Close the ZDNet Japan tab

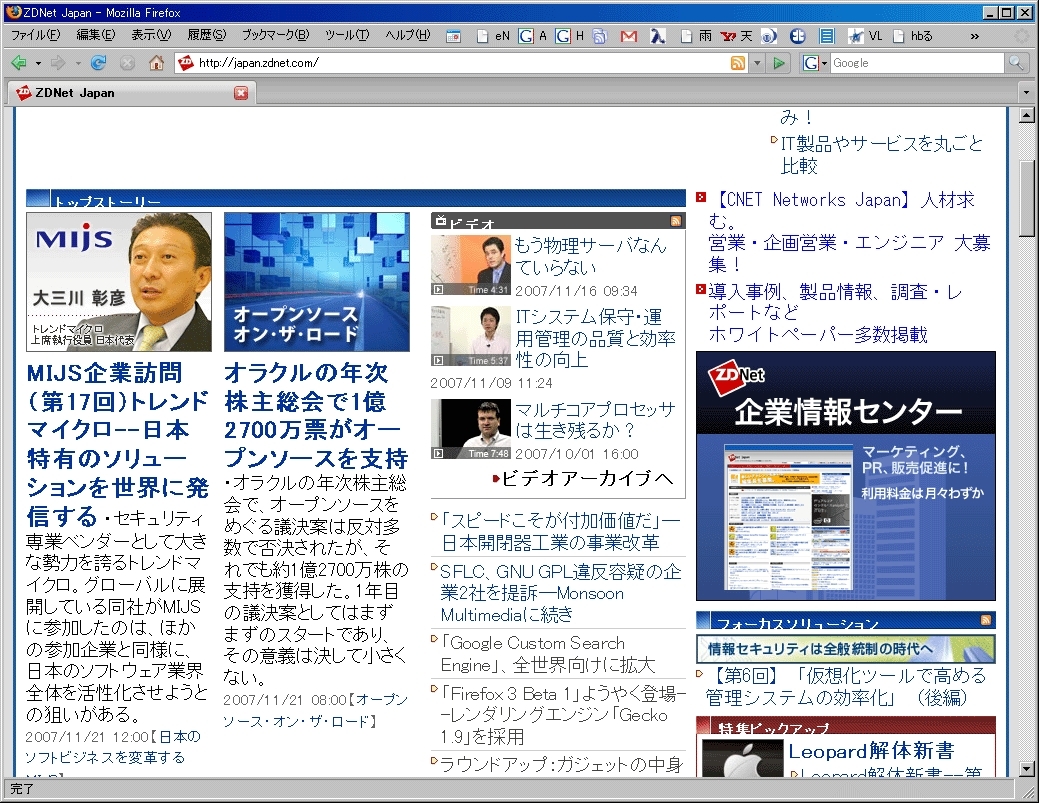tap(241, 93)
